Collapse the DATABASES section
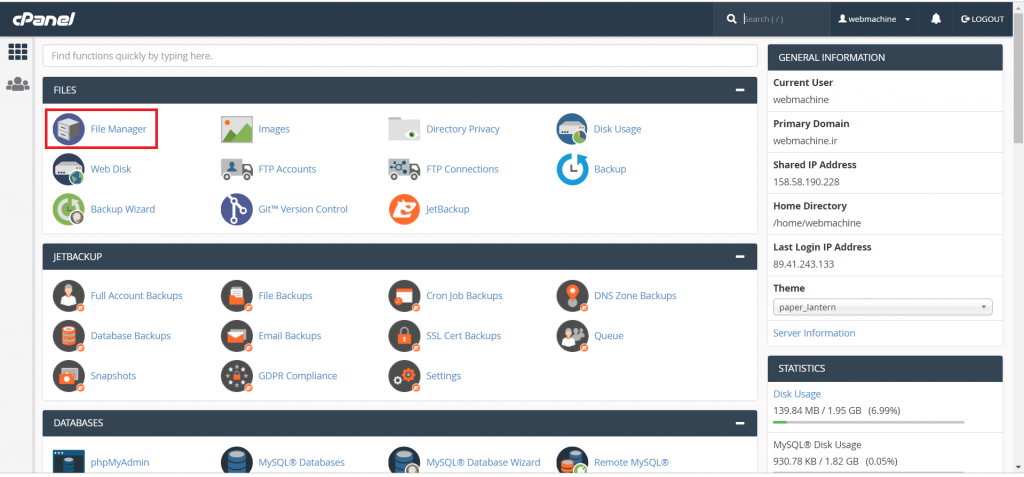The image size is (1024, 477). 740,423
